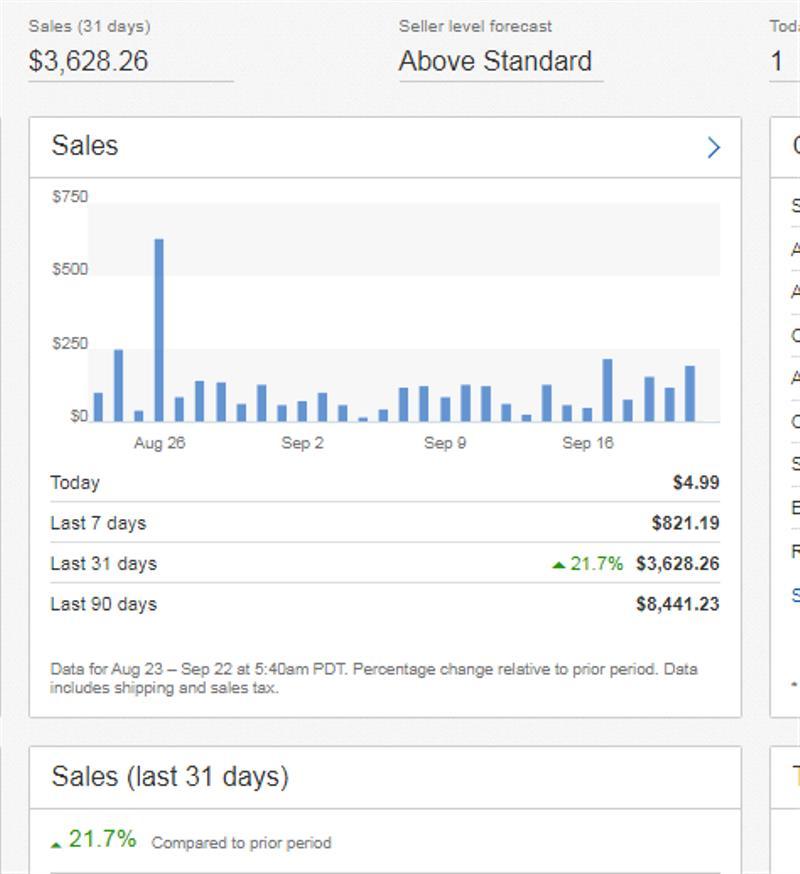Click the Last 90 days amount $8,441.23

679,603
